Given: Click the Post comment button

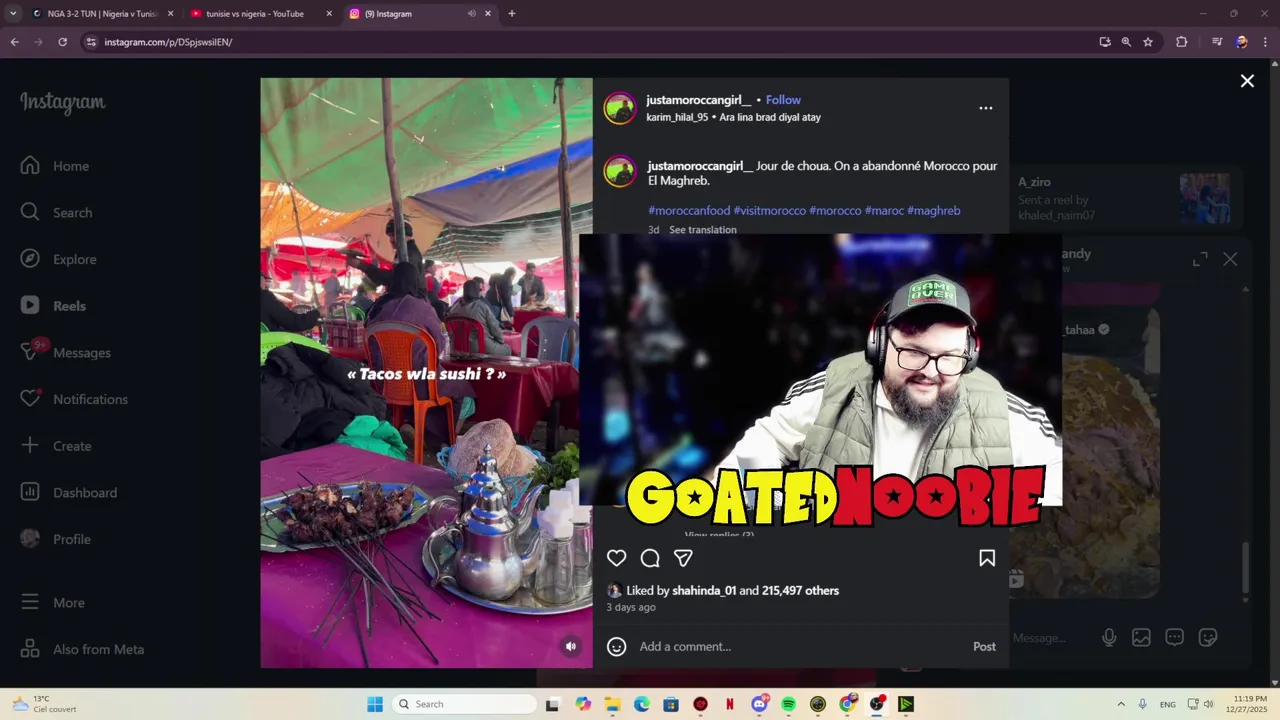Looking at the screenshot, I should (984, 647).
